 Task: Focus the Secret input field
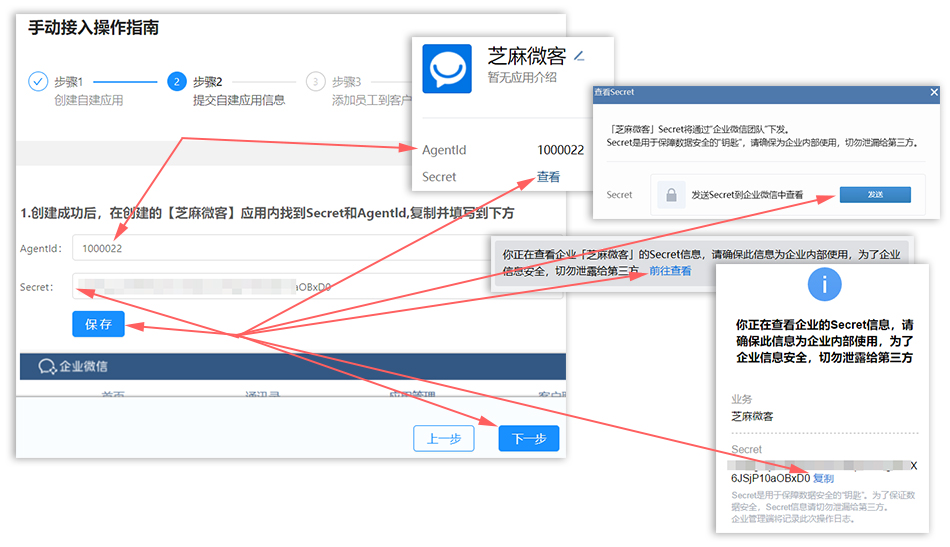point(318,287)
